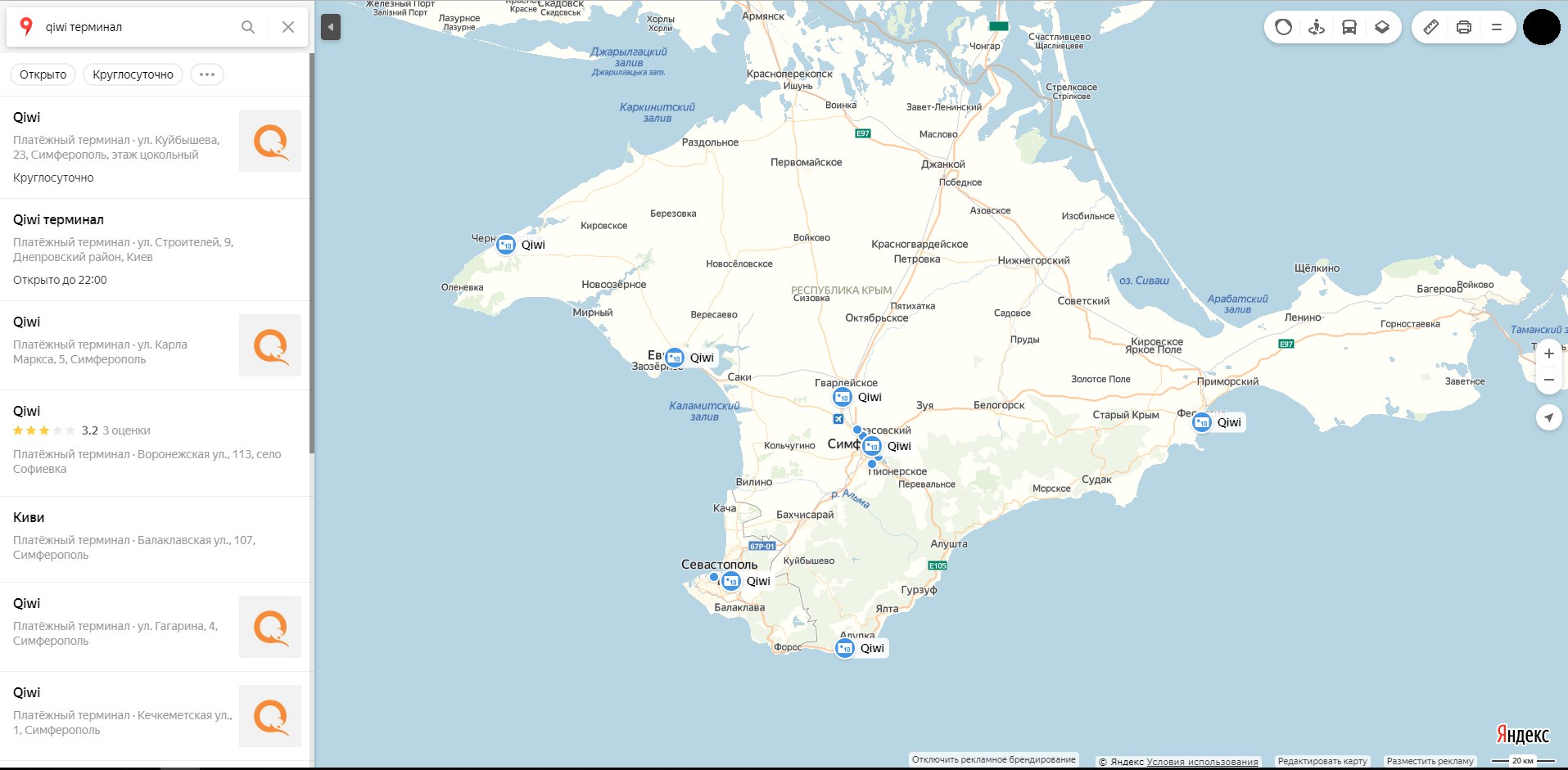Click the search magnifier icon
Screen dimensions: 1568x770
(248, 27)
